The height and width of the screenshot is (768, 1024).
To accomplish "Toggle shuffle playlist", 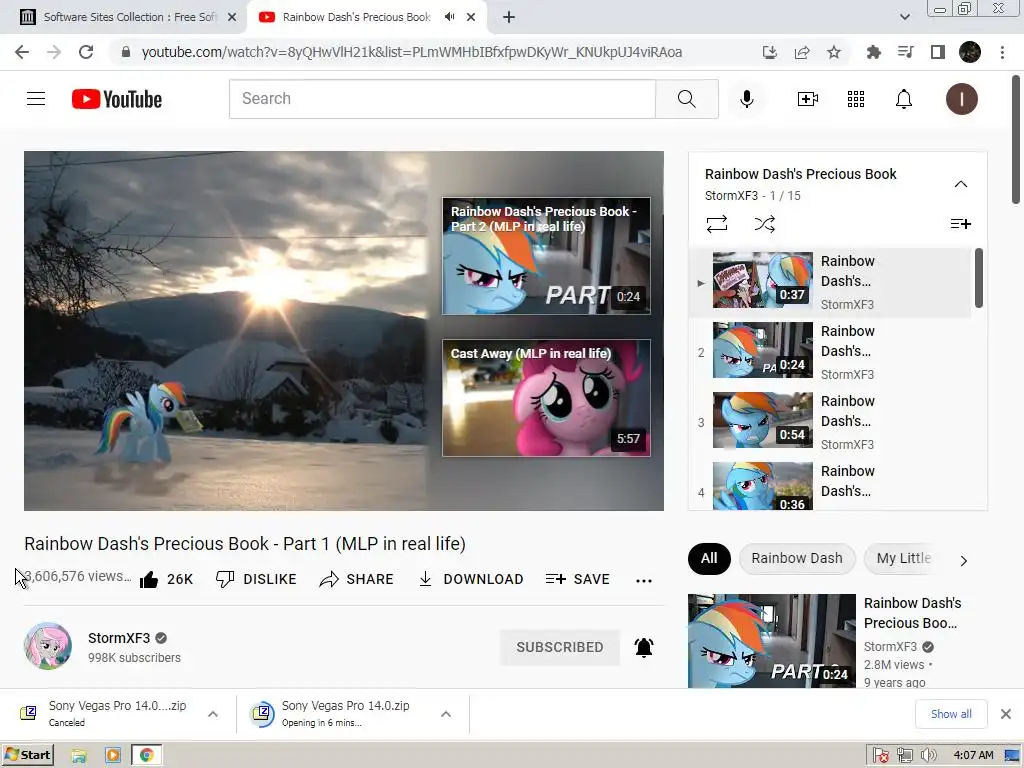I will pyautogui.click(x=764, y=224).
